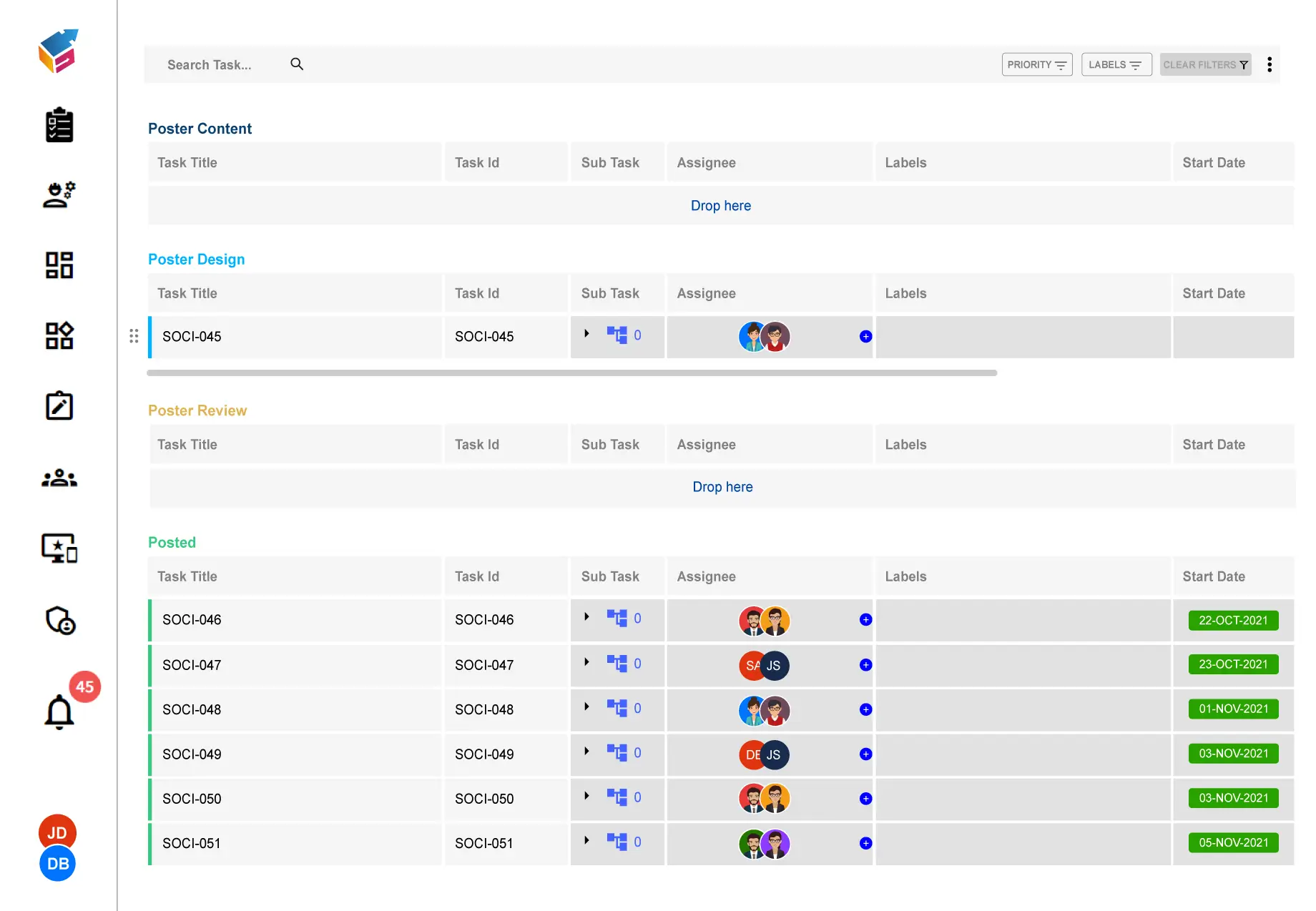Open the PRIORITY filter dropdown
The height and width of the screenshot is (911, 1316).
click(x=1036, y=64)
